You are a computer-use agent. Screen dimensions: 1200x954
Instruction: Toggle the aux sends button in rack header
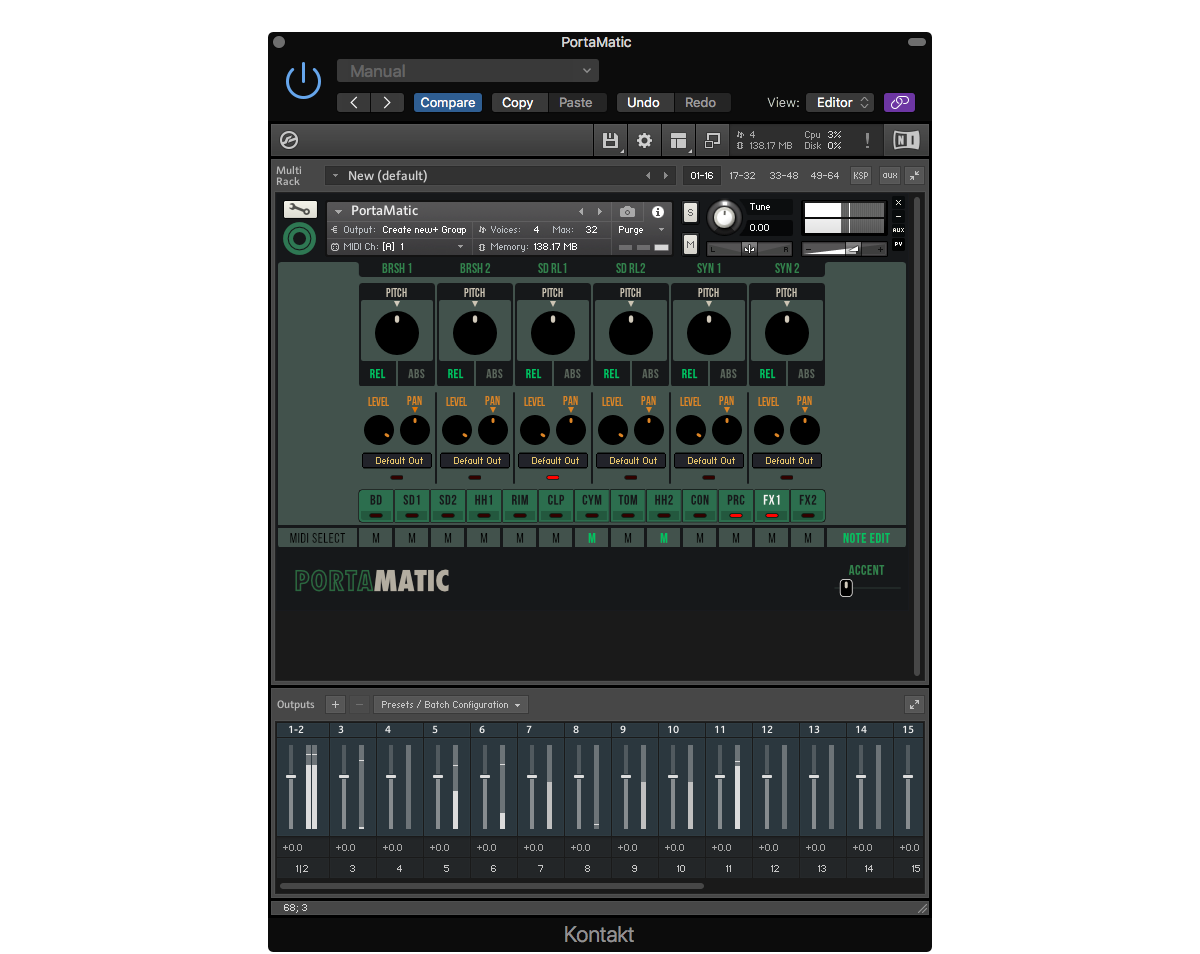[889, 175]
